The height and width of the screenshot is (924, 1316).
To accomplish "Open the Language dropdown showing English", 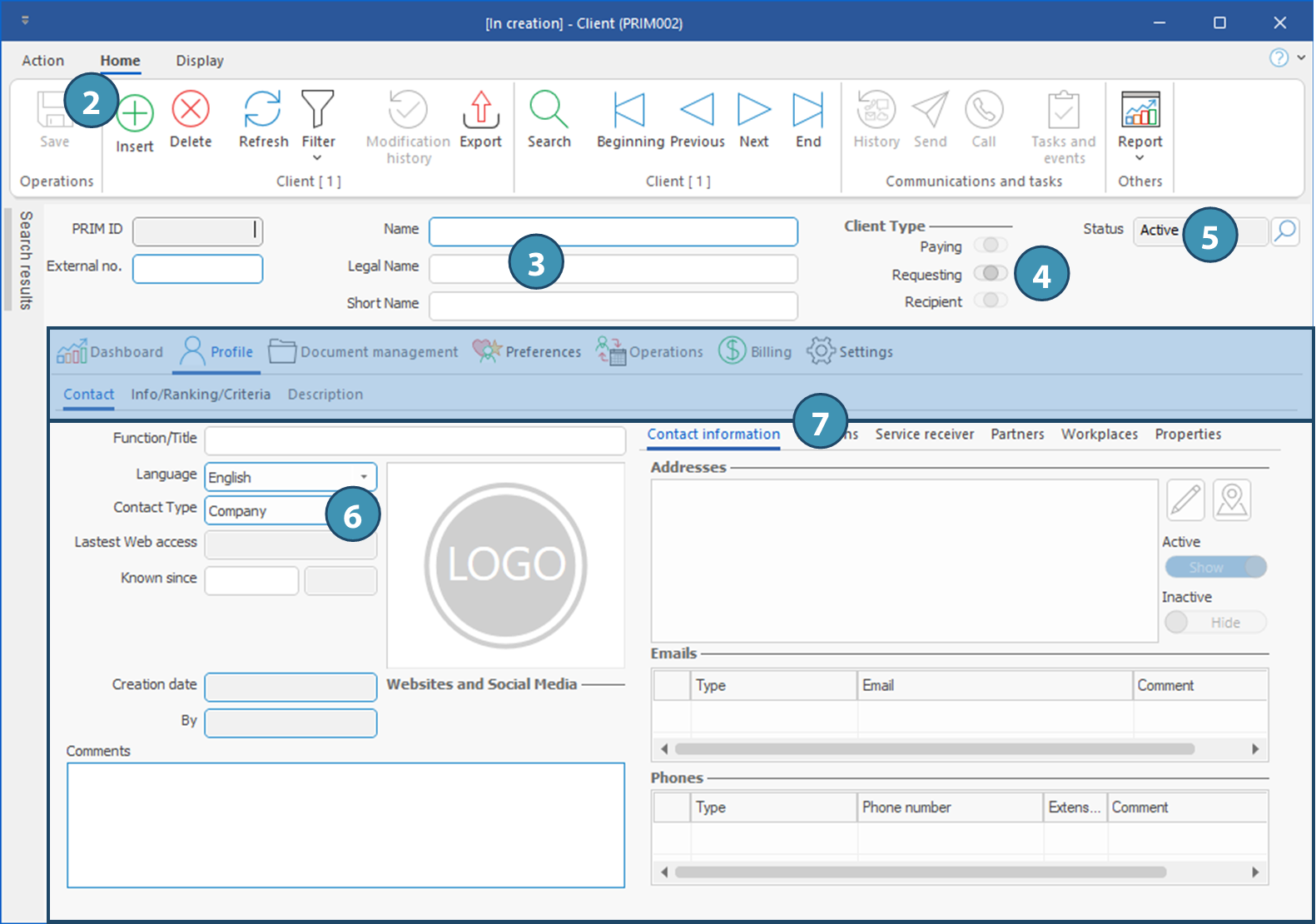I will click(x=364, y=477).
